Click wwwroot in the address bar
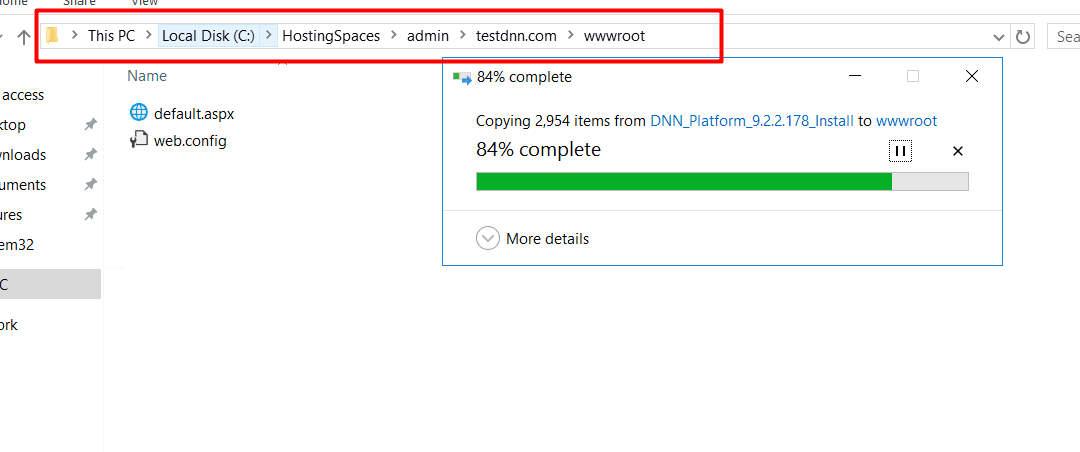Image resolution: width=1080 pixels, height=452 pixels. (x=614, y=37)
